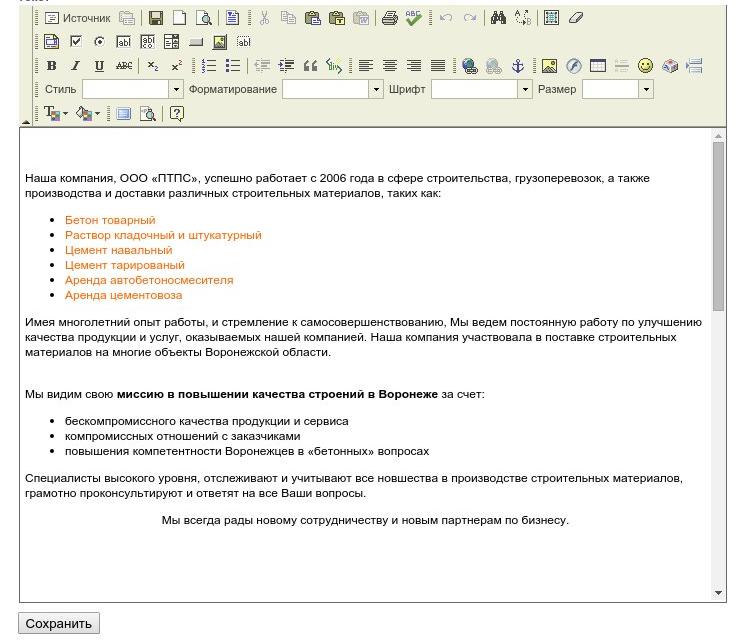Remove formatting with eraser icon
This screenshot has height=644, width=742.
click(575, 18)
